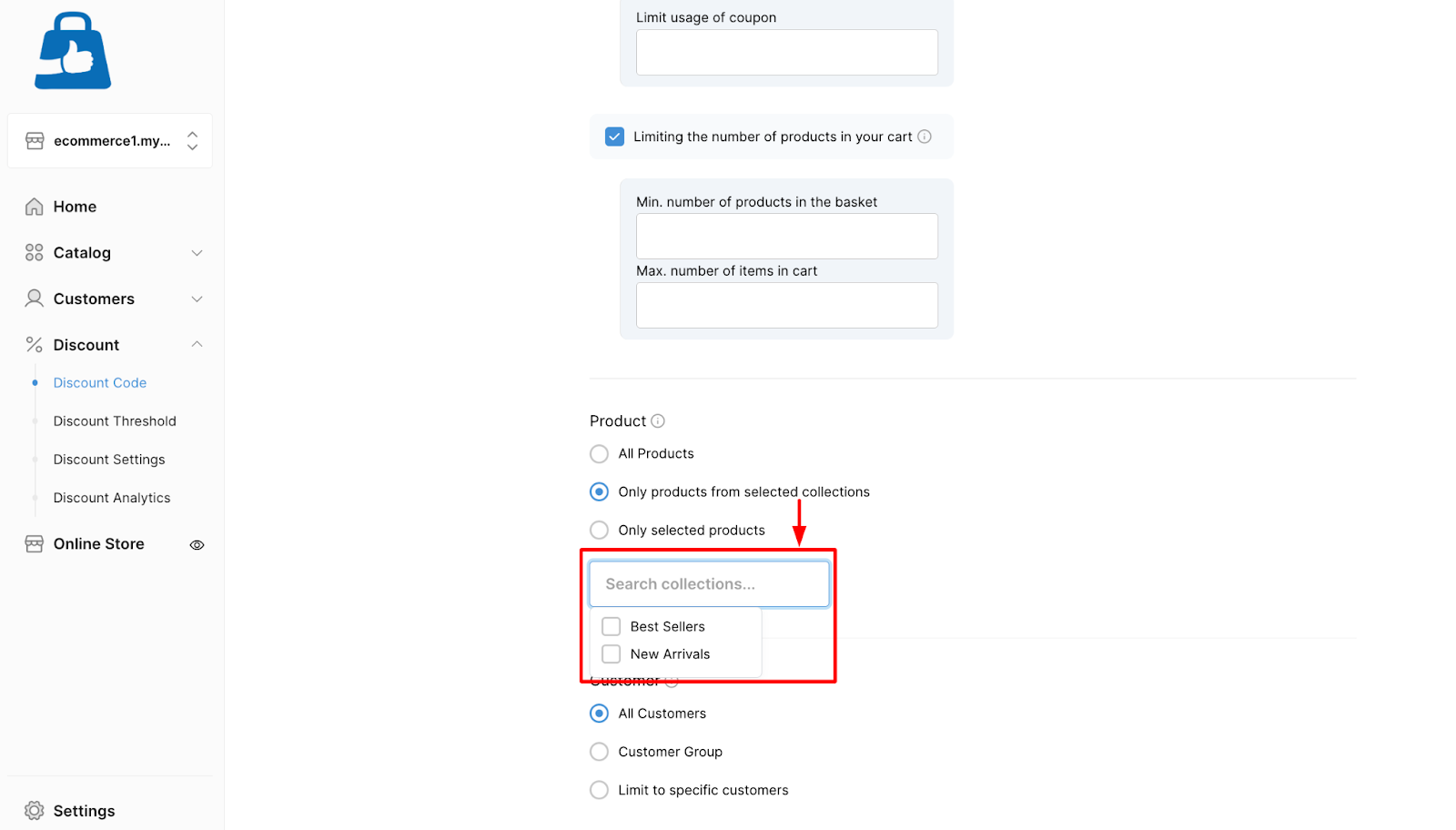Click the Online Store storefront icon
The width and height of the screenshot is (1456, 830).
[x=34, y=543]
